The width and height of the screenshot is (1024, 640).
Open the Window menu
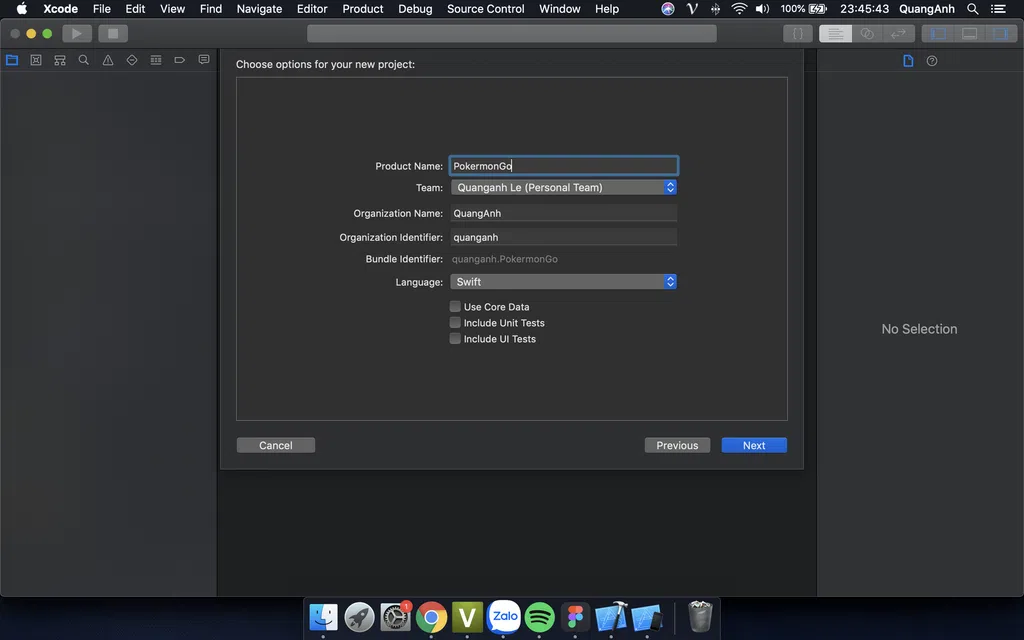[x=560, y=9]
